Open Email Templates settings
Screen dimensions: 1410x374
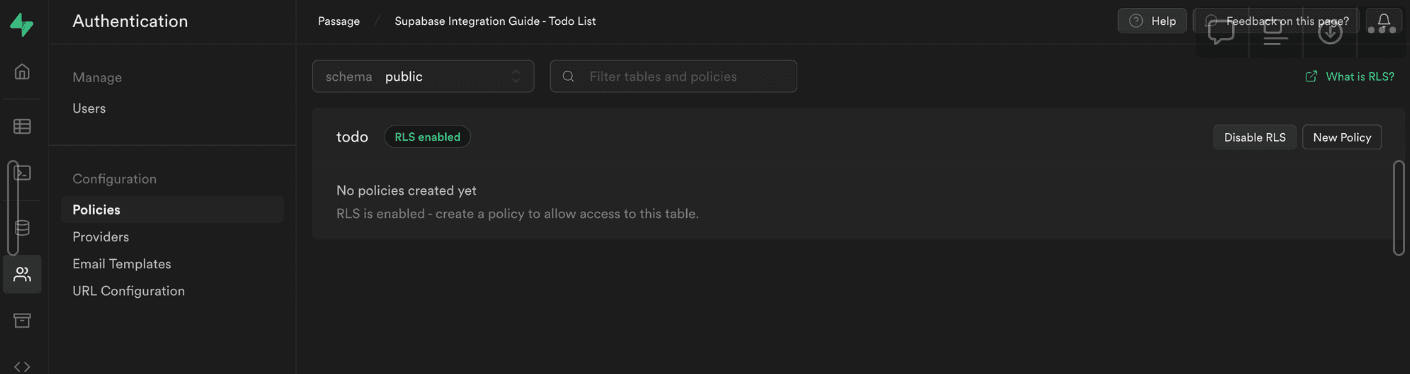(122, 264)
